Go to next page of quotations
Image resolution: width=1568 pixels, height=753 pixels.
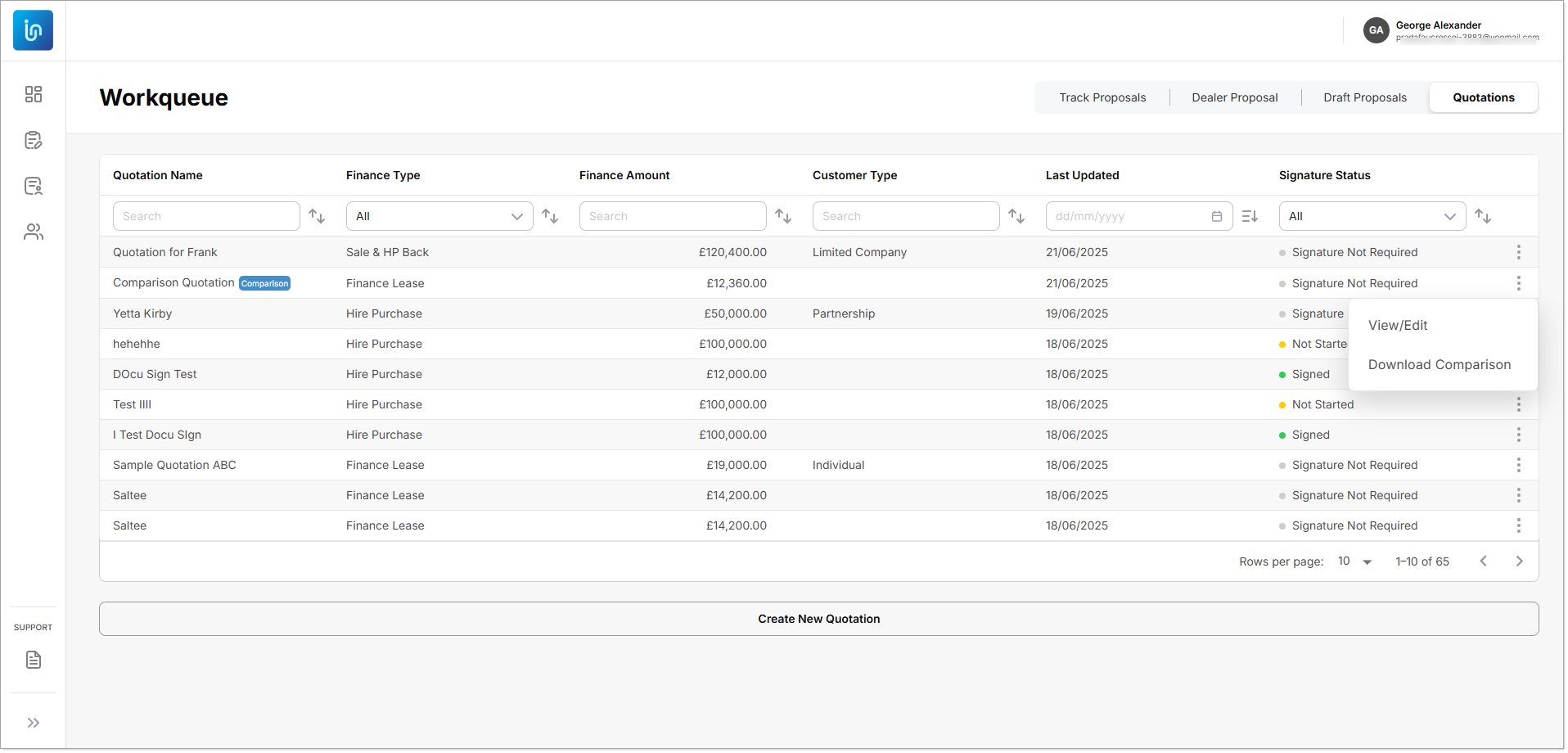click(1519, 561)
